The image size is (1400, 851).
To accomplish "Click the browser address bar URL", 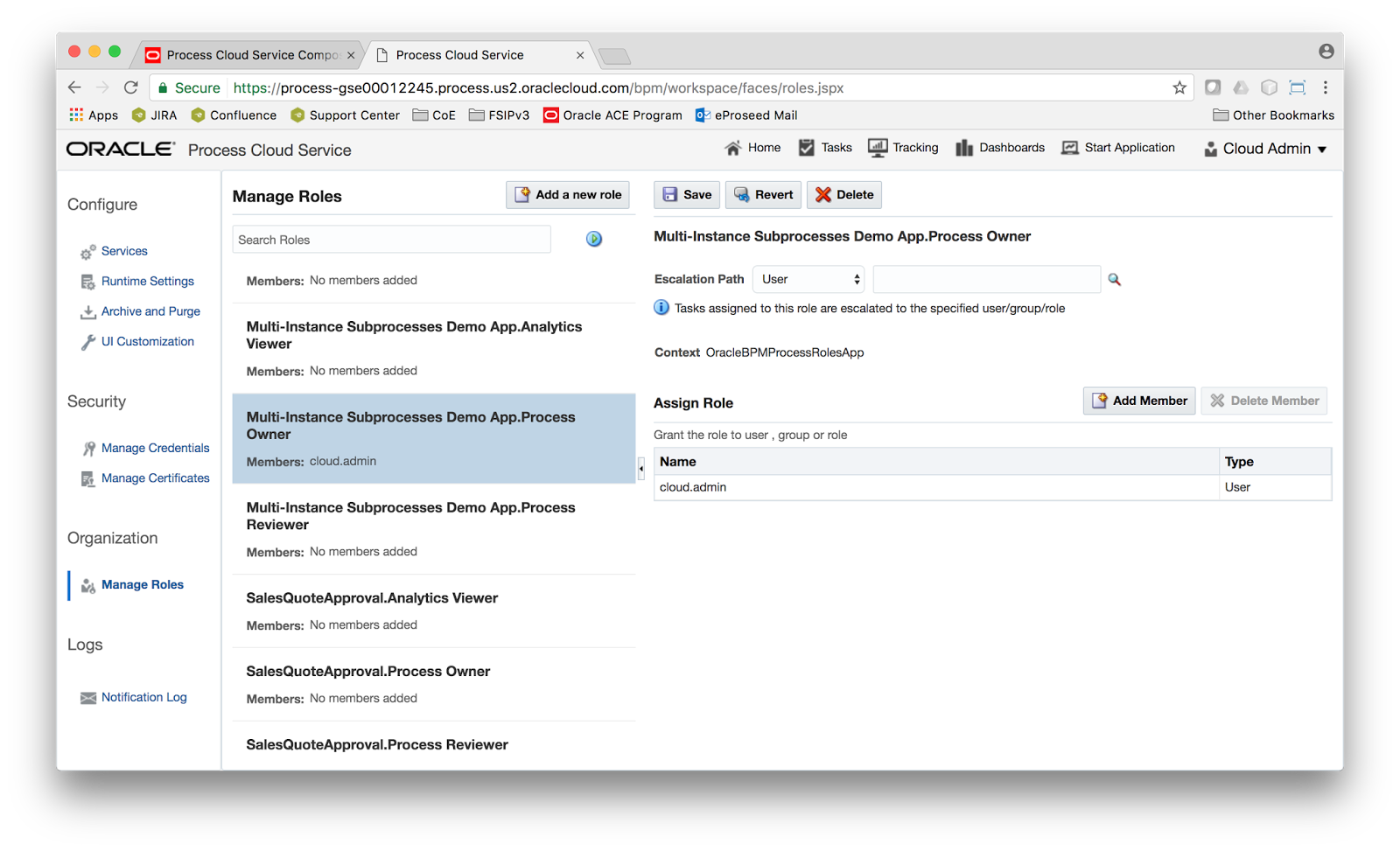I will (538, 87).
